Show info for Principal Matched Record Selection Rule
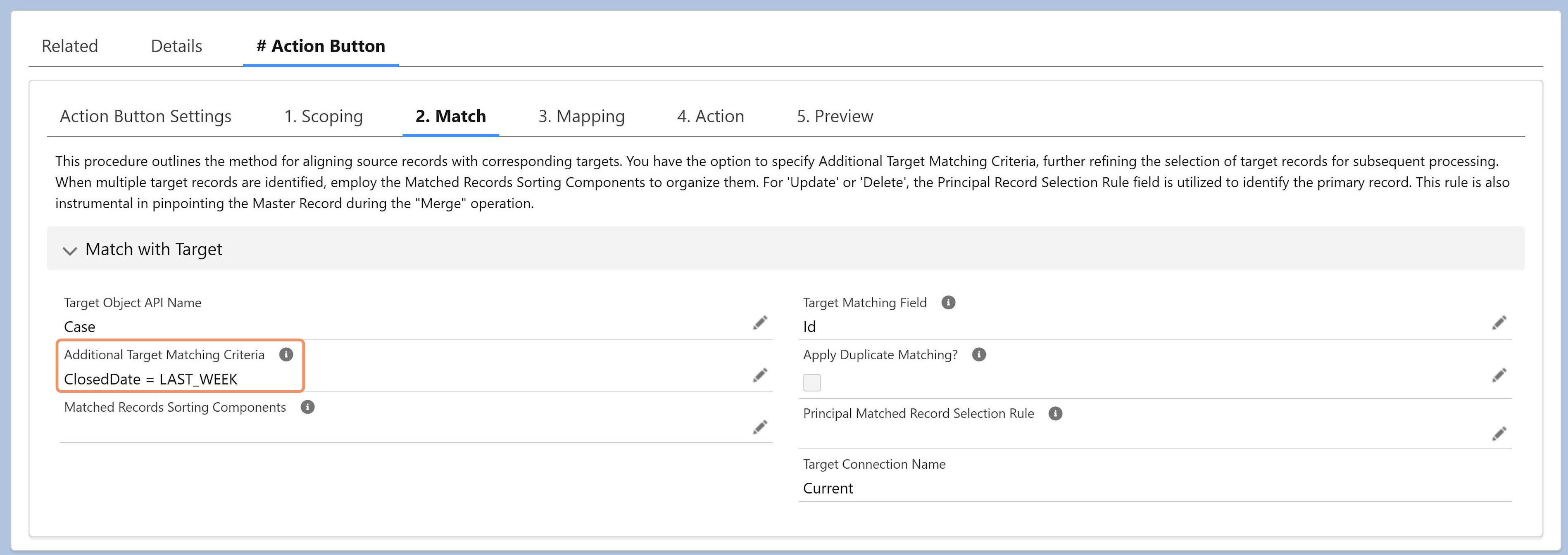 [1056, 414]
